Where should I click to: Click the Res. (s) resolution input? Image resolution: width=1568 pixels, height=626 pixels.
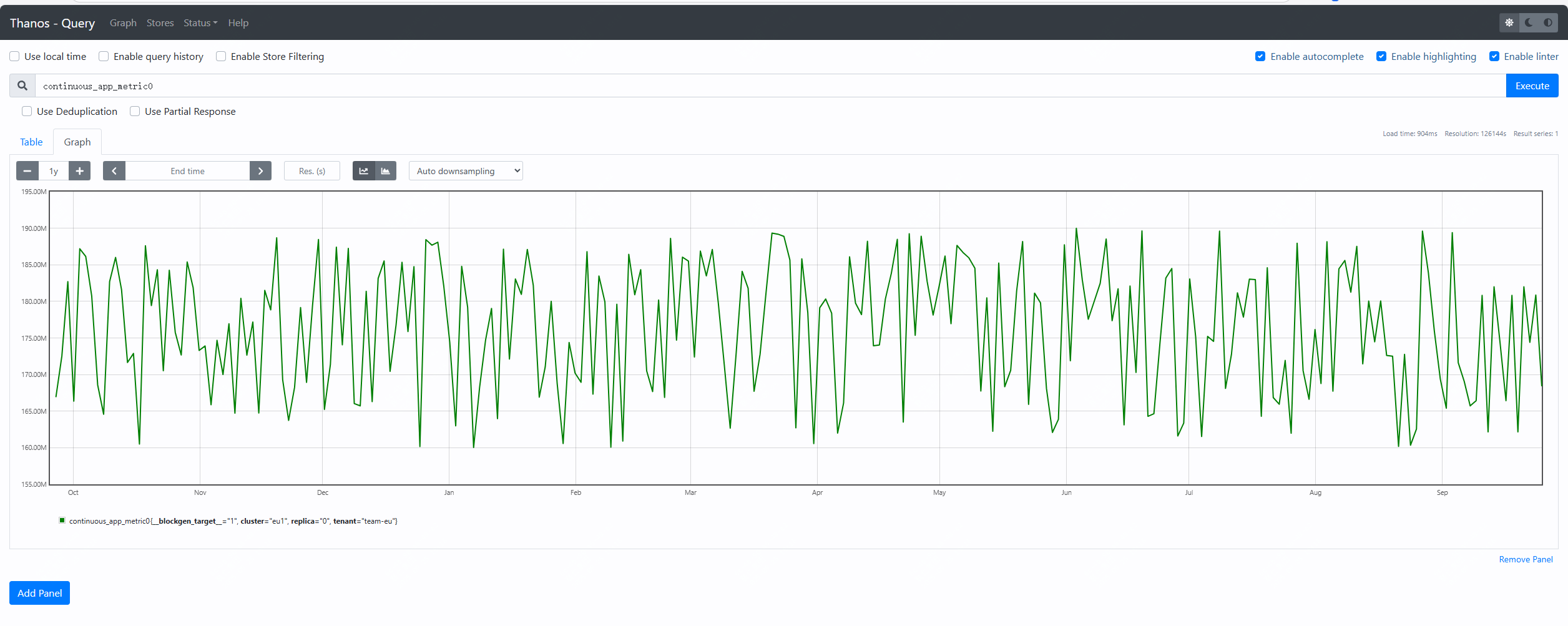[312, 171]
